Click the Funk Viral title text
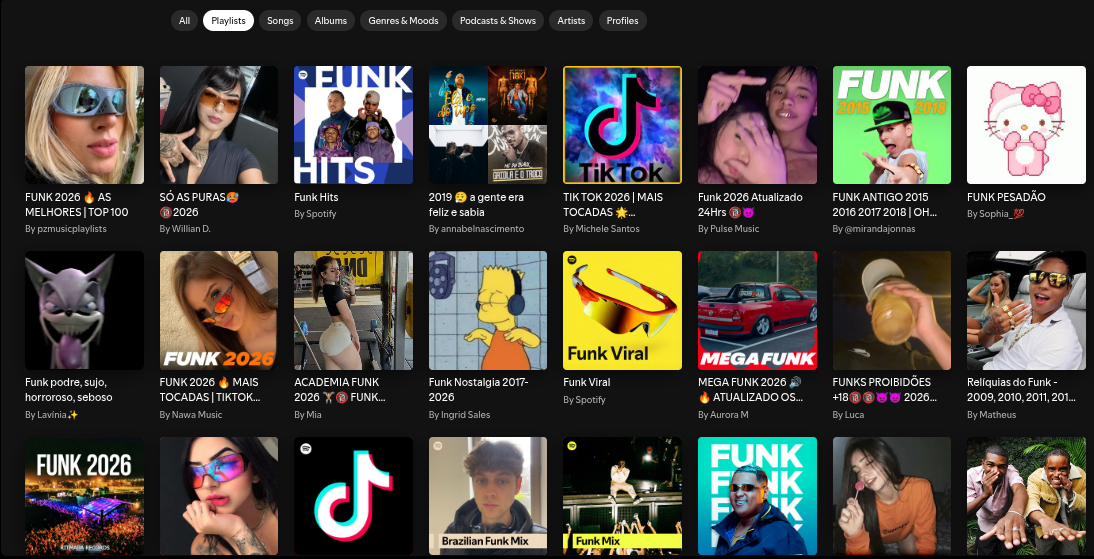The height and width of the screenshot is (559, 1094). point(587,382)
